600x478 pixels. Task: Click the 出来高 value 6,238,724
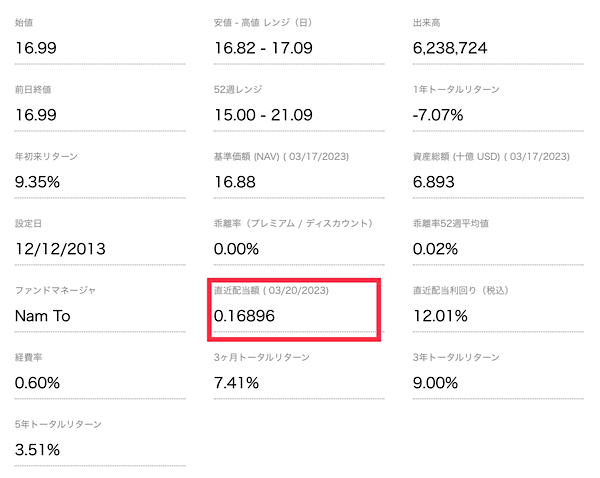click(x=450, y=48)
